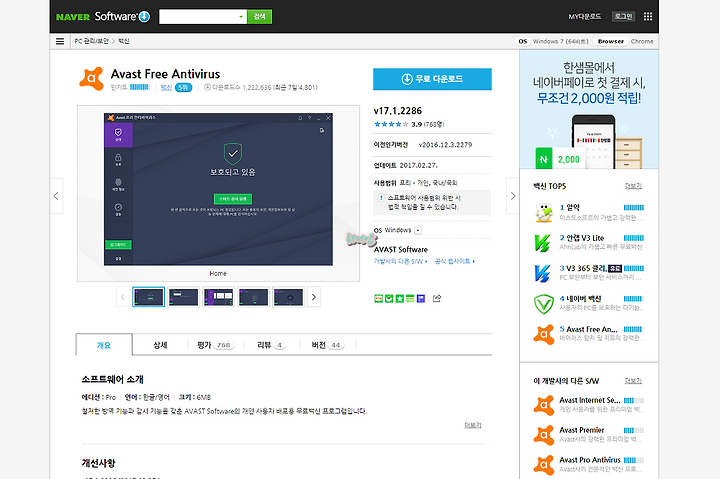Click the large Home screenshot preview
This screenshot has width=720, height=479.
click(218, 189)
